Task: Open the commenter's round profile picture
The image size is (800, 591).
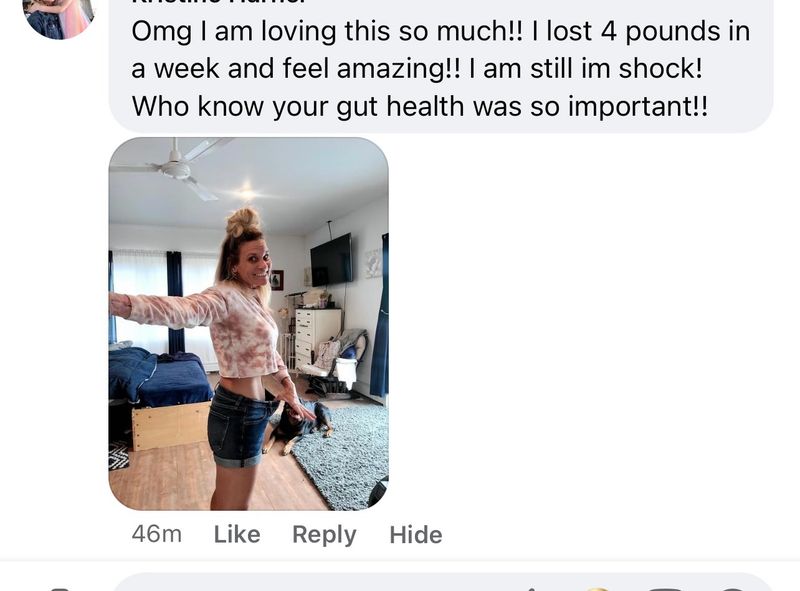Action: click(59, 15)
